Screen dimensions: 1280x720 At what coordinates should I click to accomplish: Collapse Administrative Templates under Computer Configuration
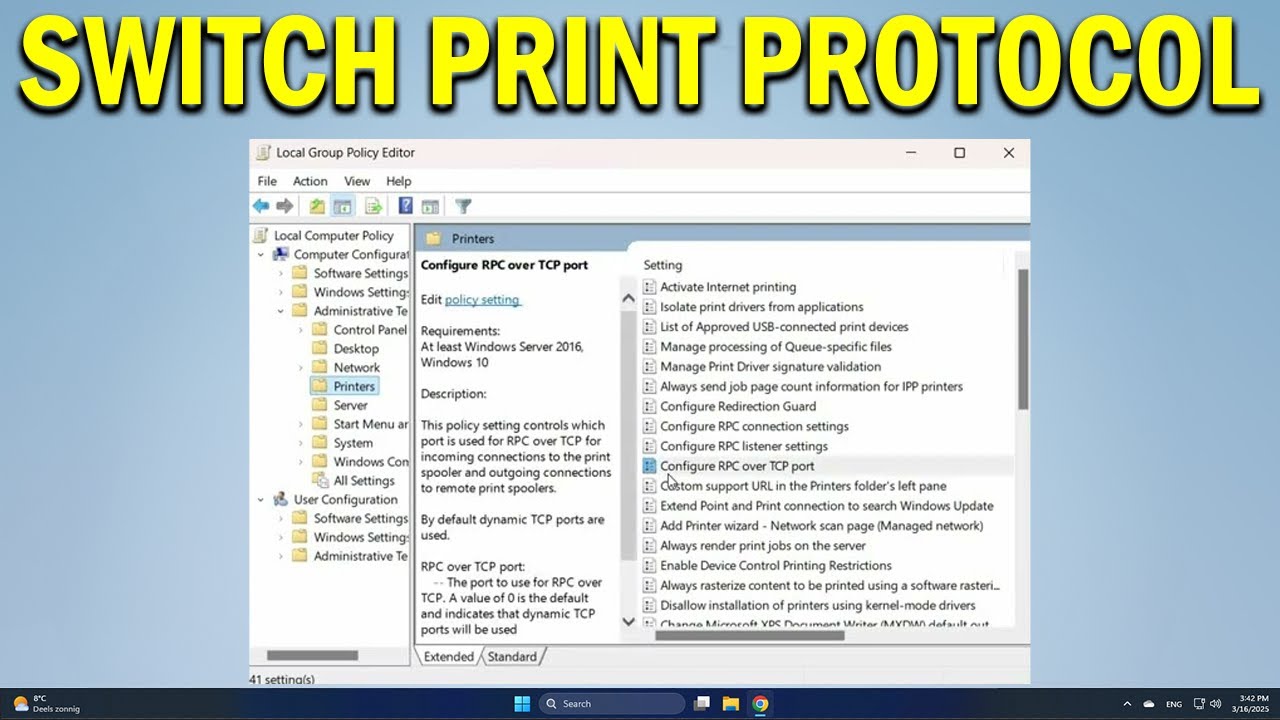[281, 311]
